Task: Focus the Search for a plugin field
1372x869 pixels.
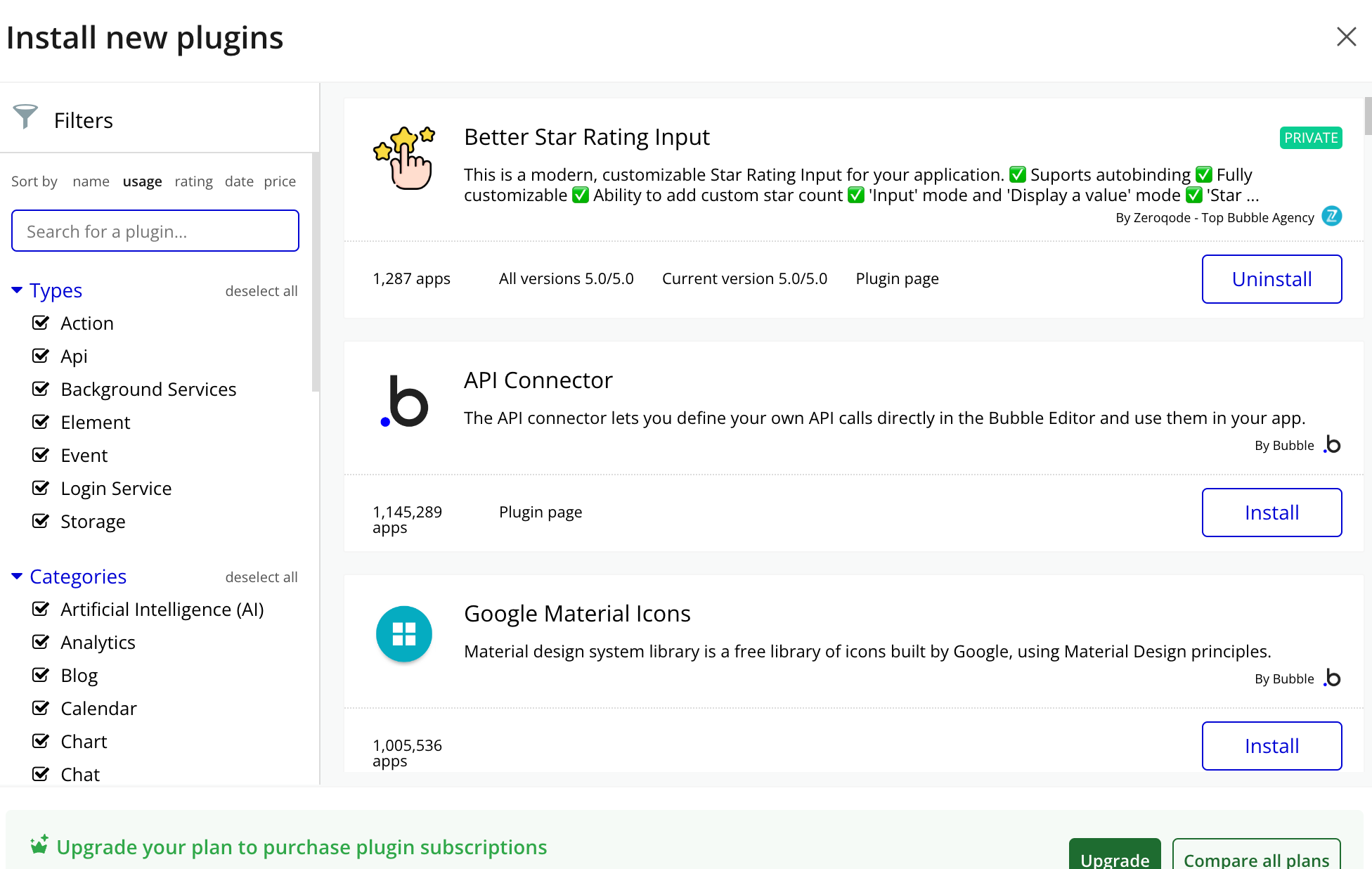Action: click(155, 231)
